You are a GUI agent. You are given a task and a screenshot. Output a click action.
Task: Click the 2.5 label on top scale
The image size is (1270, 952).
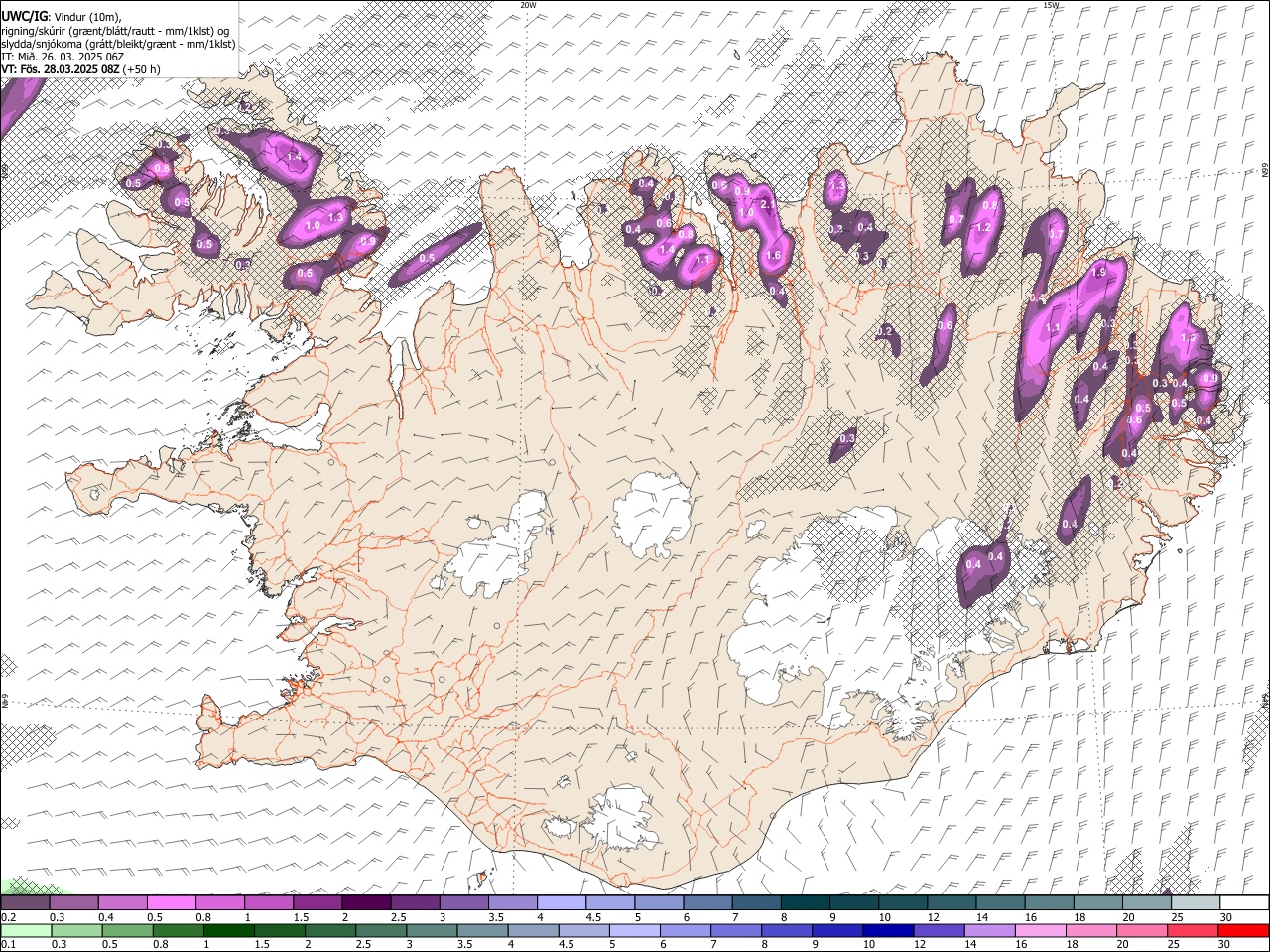point(398,917)
